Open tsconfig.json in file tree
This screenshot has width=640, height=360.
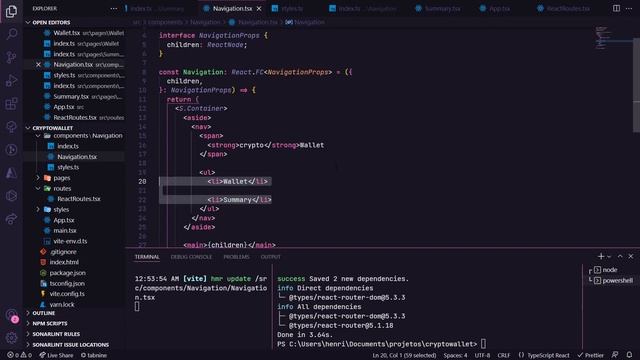tap(67, 283)
